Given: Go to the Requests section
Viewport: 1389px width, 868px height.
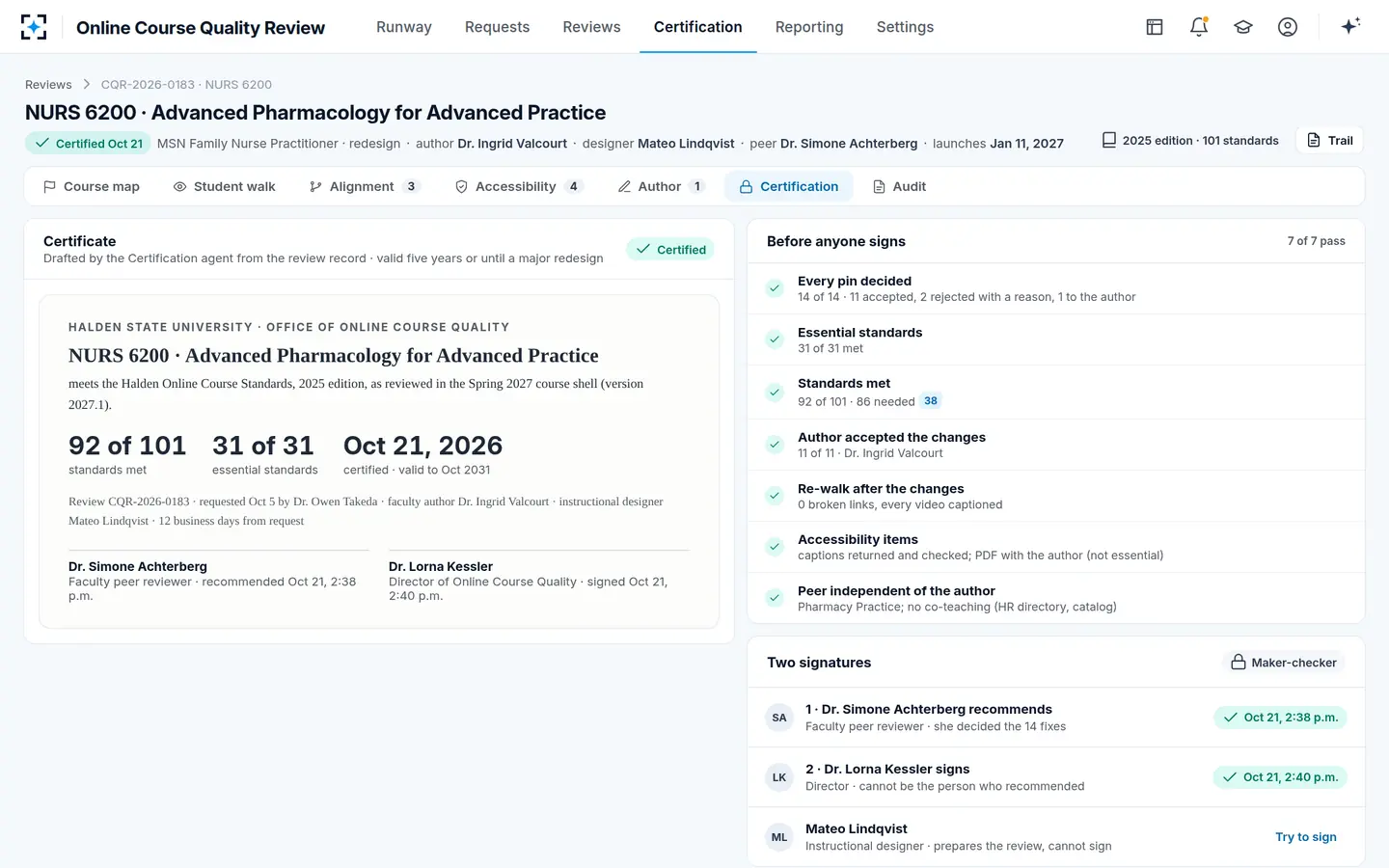Looking at the screenshot, I should point(497,27).
